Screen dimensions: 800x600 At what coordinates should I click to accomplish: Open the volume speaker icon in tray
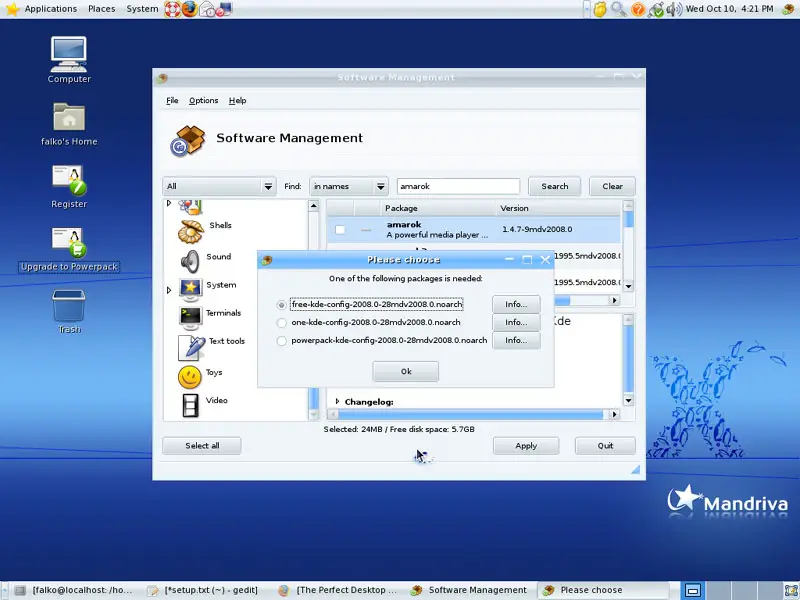(x=673, y=9)
